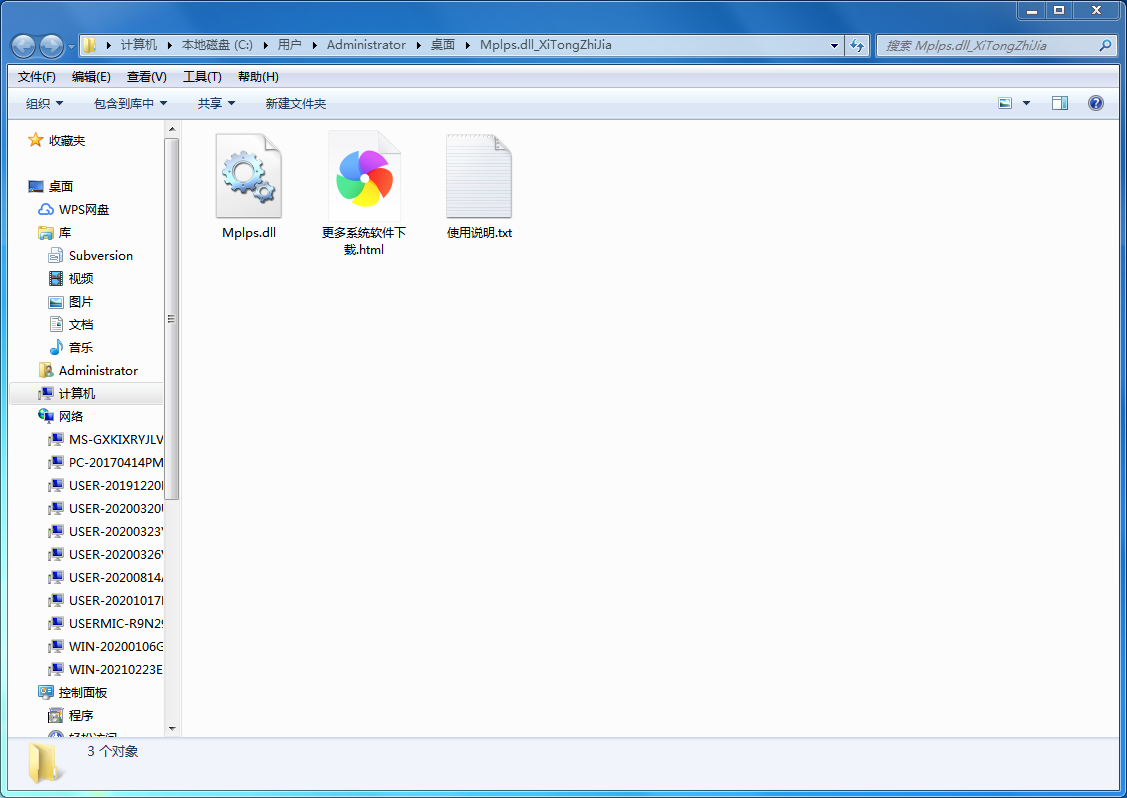Select USERMIC-R9N2 network computer
Image resolution: width=1127 pixels, height=798 pixels.
pos(115,623)
